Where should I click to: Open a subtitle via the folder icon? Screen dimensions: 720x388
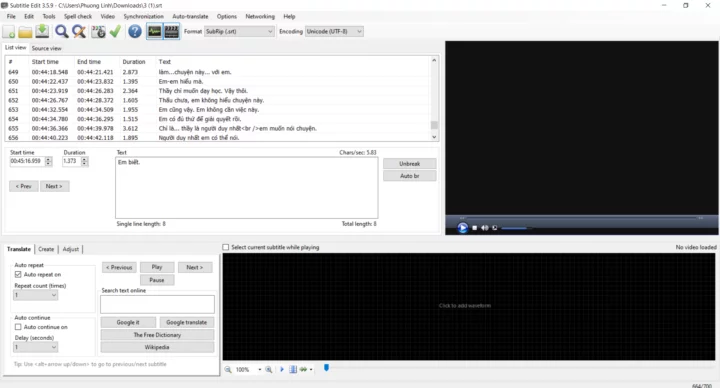pyautogui.click(x=25, y=32)
